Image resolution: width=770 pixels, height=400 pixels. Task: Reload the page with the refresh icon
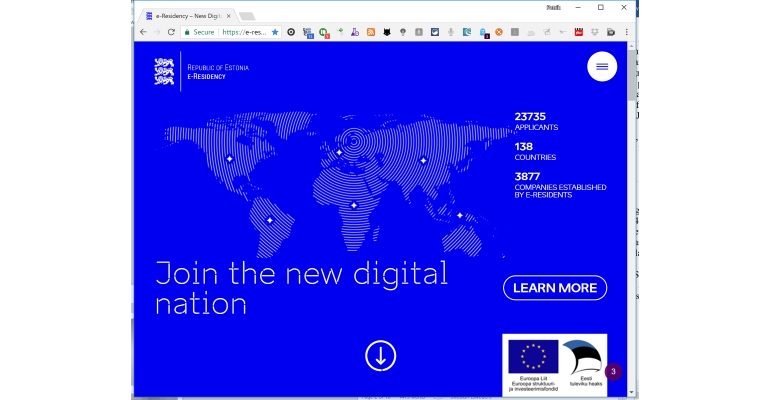[x=171, y=32]
